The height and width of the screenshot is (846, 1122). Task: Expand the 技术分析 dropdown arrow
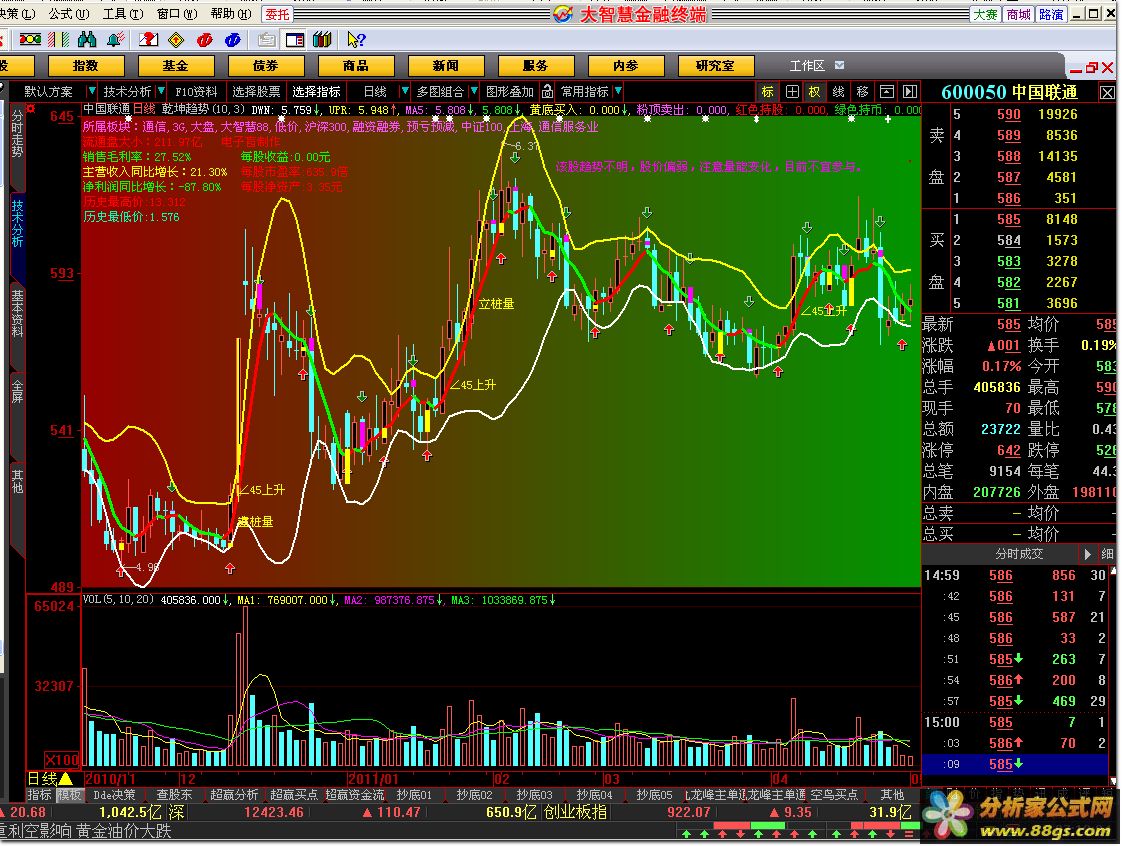[x=161, y=91]
